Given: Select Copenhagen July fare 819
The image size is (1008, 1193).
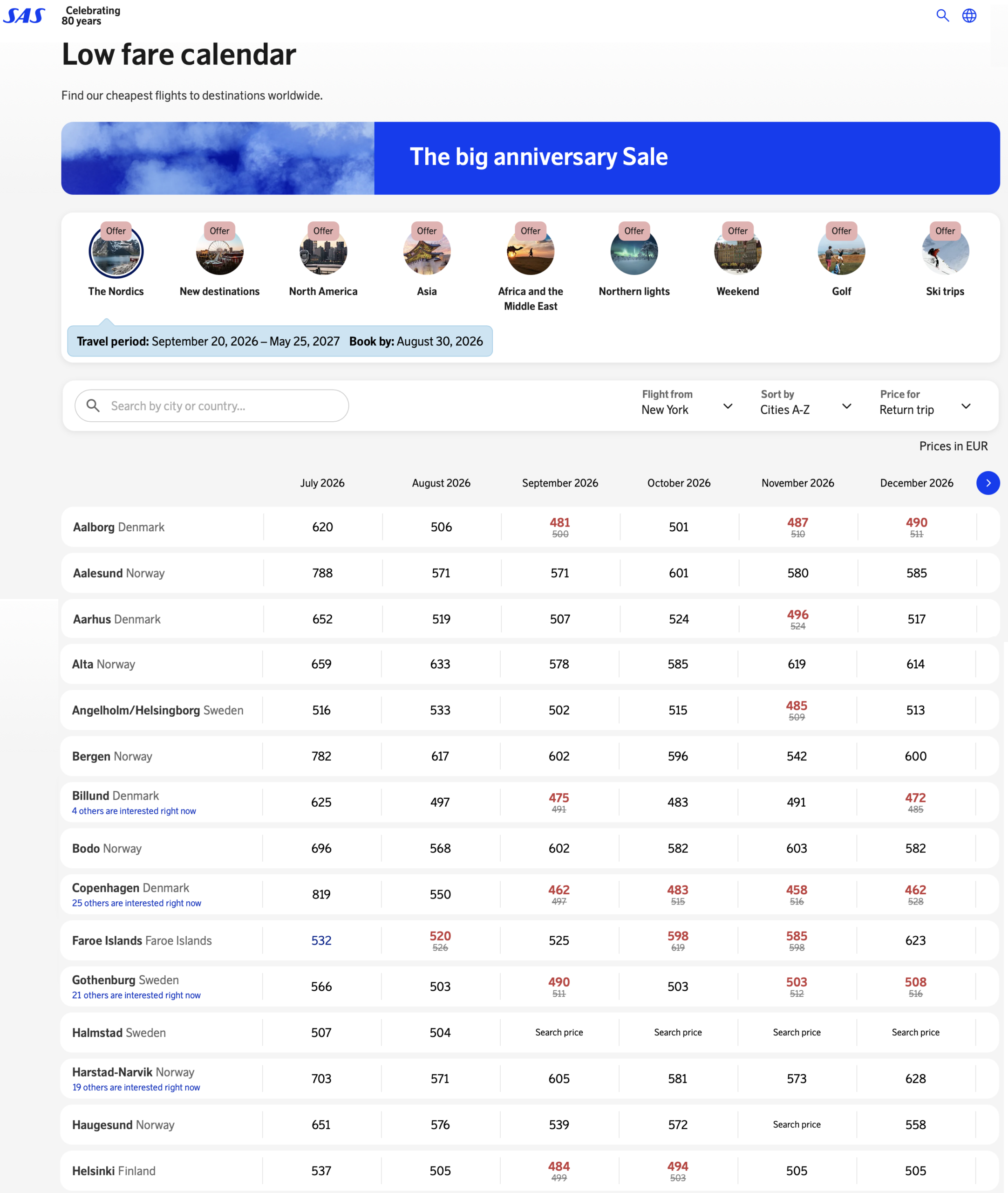Looking at the screenshot, I should [321, 894].
